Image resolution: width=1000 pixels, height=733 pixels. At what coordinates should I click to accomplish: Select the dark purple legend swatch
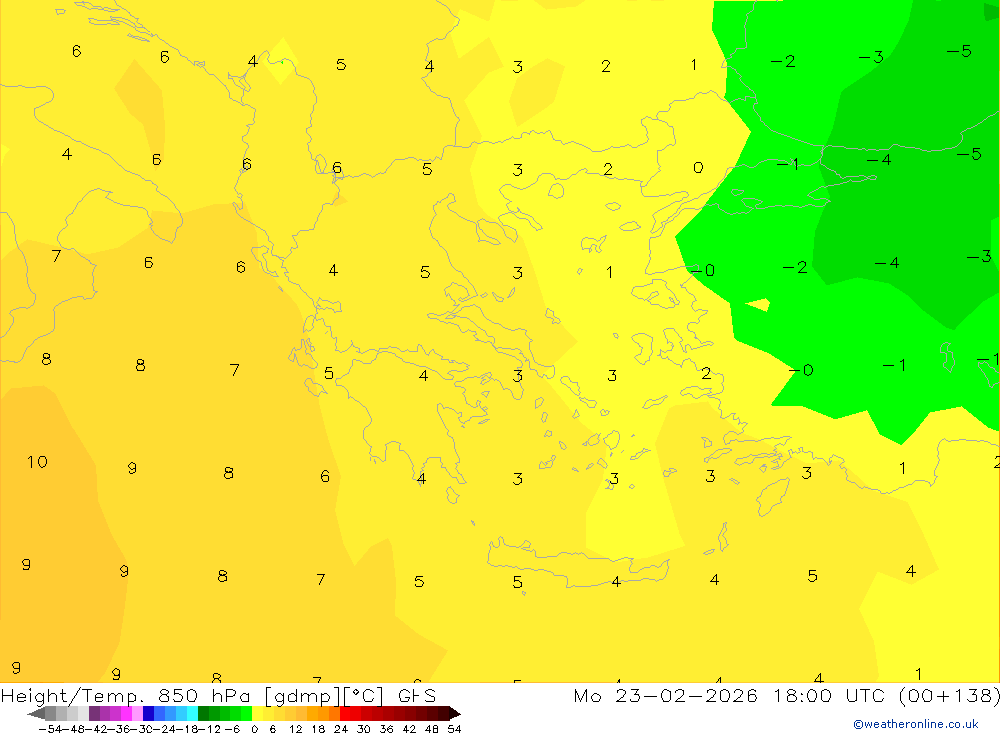pos(94,713)
